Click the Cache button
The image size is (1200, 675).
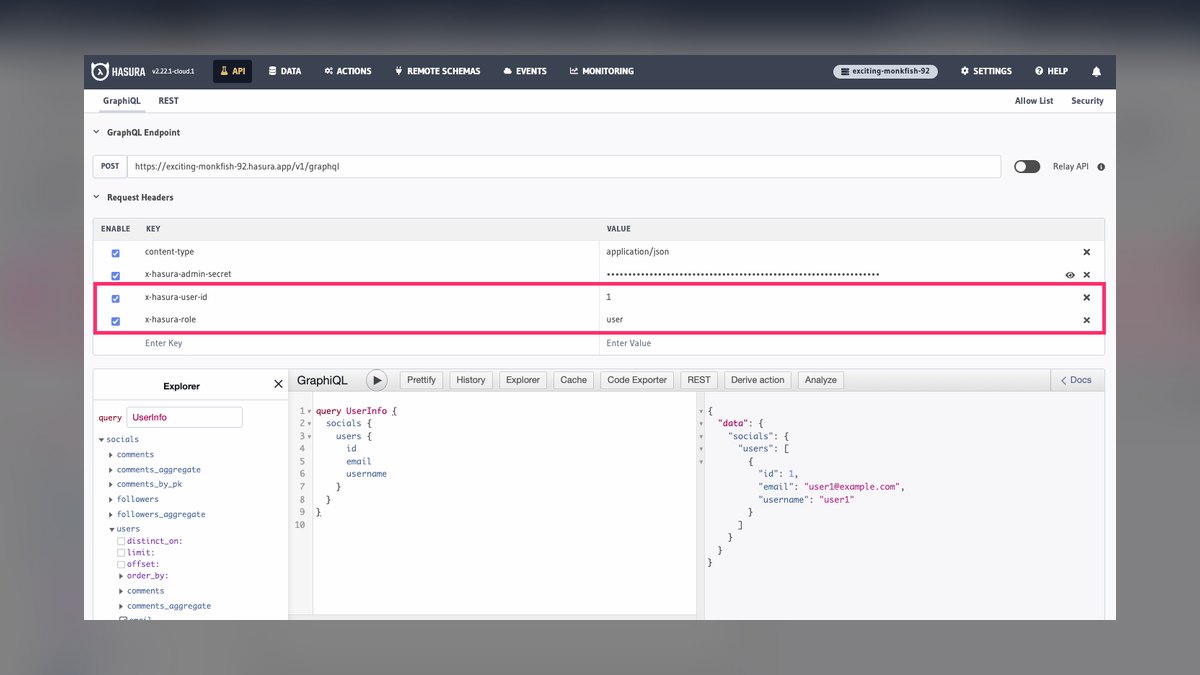click(574, 380)
